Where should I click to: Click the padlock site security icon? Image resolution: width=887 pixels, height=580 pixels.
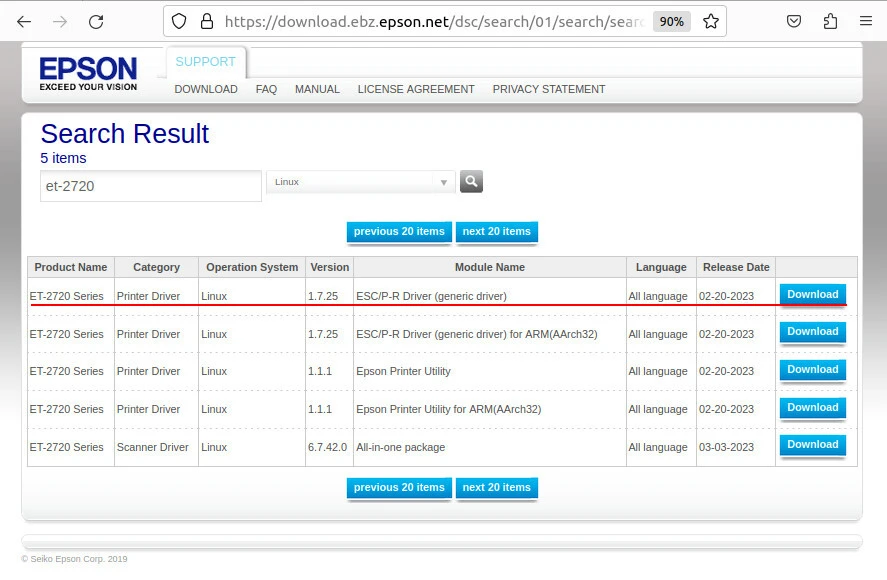pyautogui.click(x=206, y=21)
